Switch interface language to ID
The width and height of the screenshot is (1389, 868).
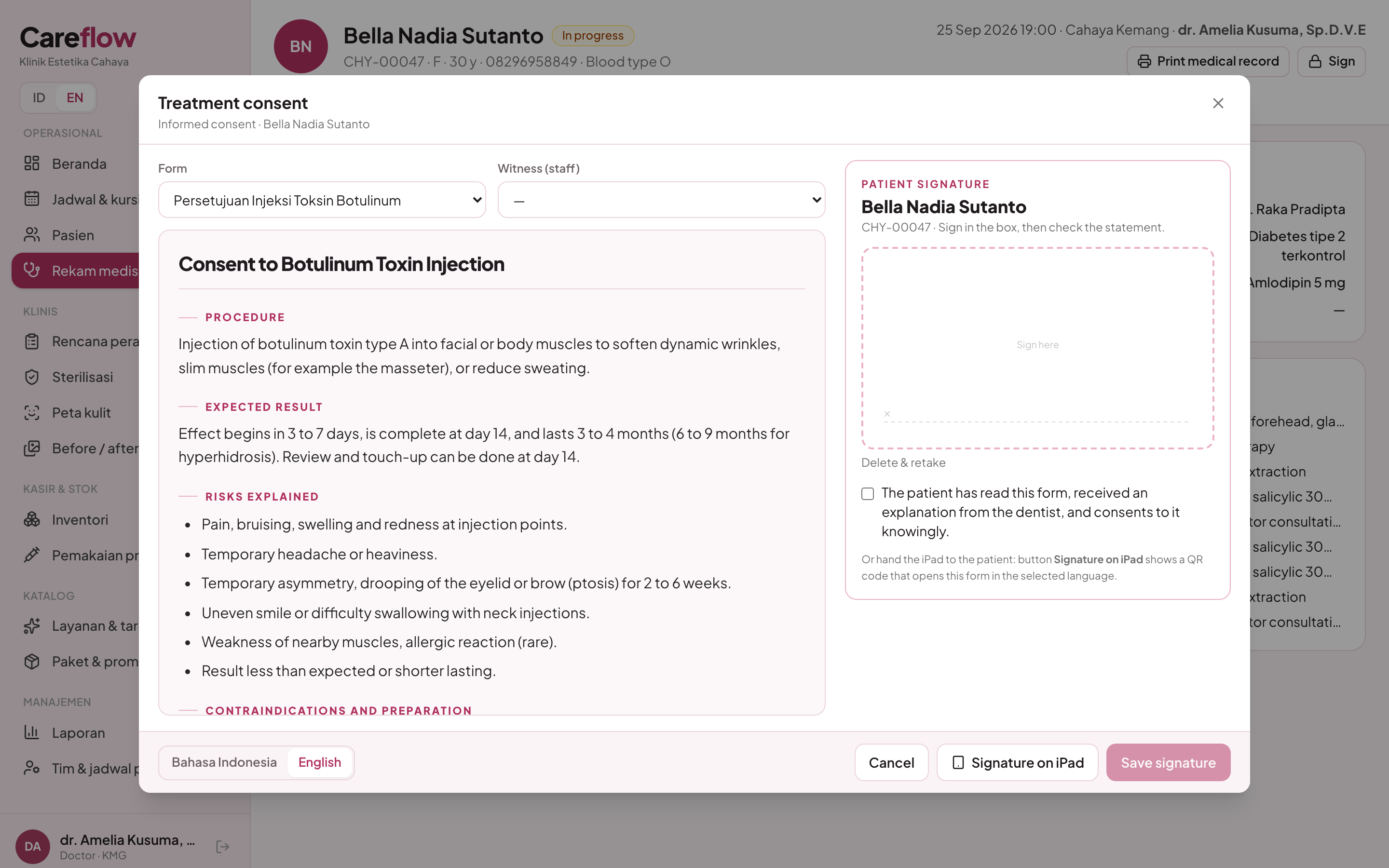39,97
